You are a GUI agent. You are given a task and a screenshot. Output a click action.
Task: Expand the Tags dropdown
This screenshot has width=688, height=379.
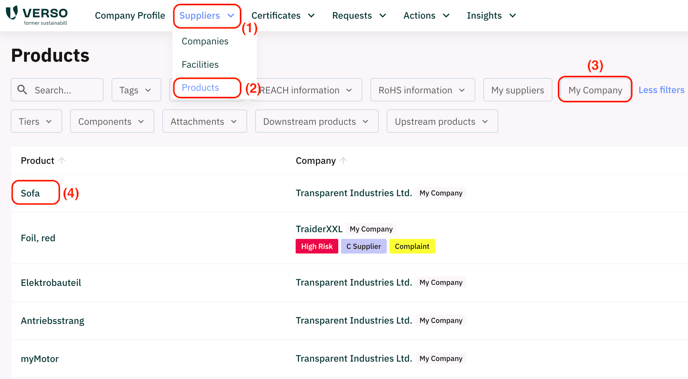136,90
